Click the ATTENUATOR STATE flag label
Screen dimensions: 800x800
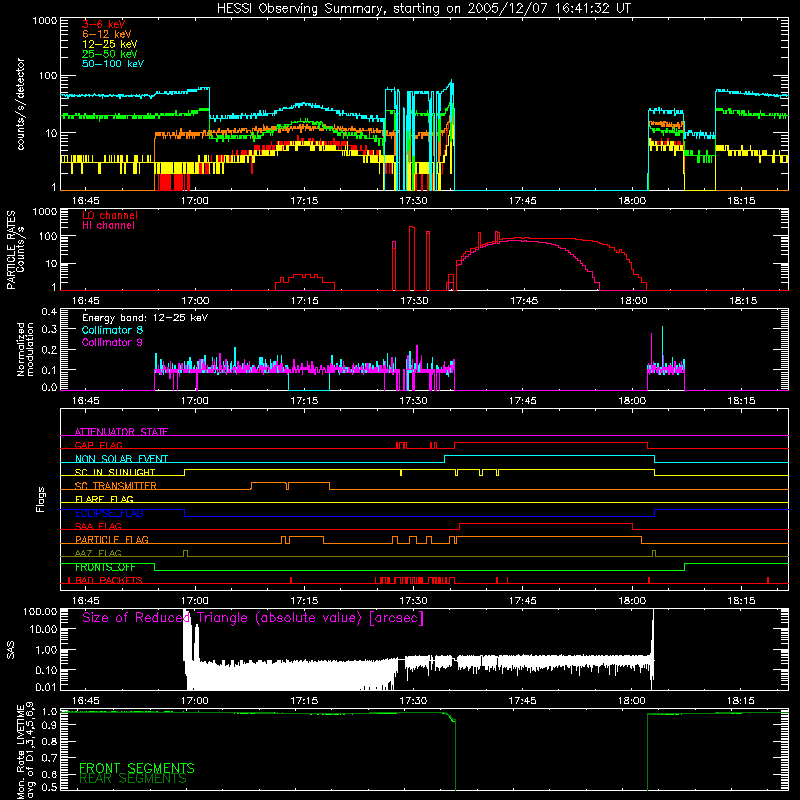click(121, 432)
